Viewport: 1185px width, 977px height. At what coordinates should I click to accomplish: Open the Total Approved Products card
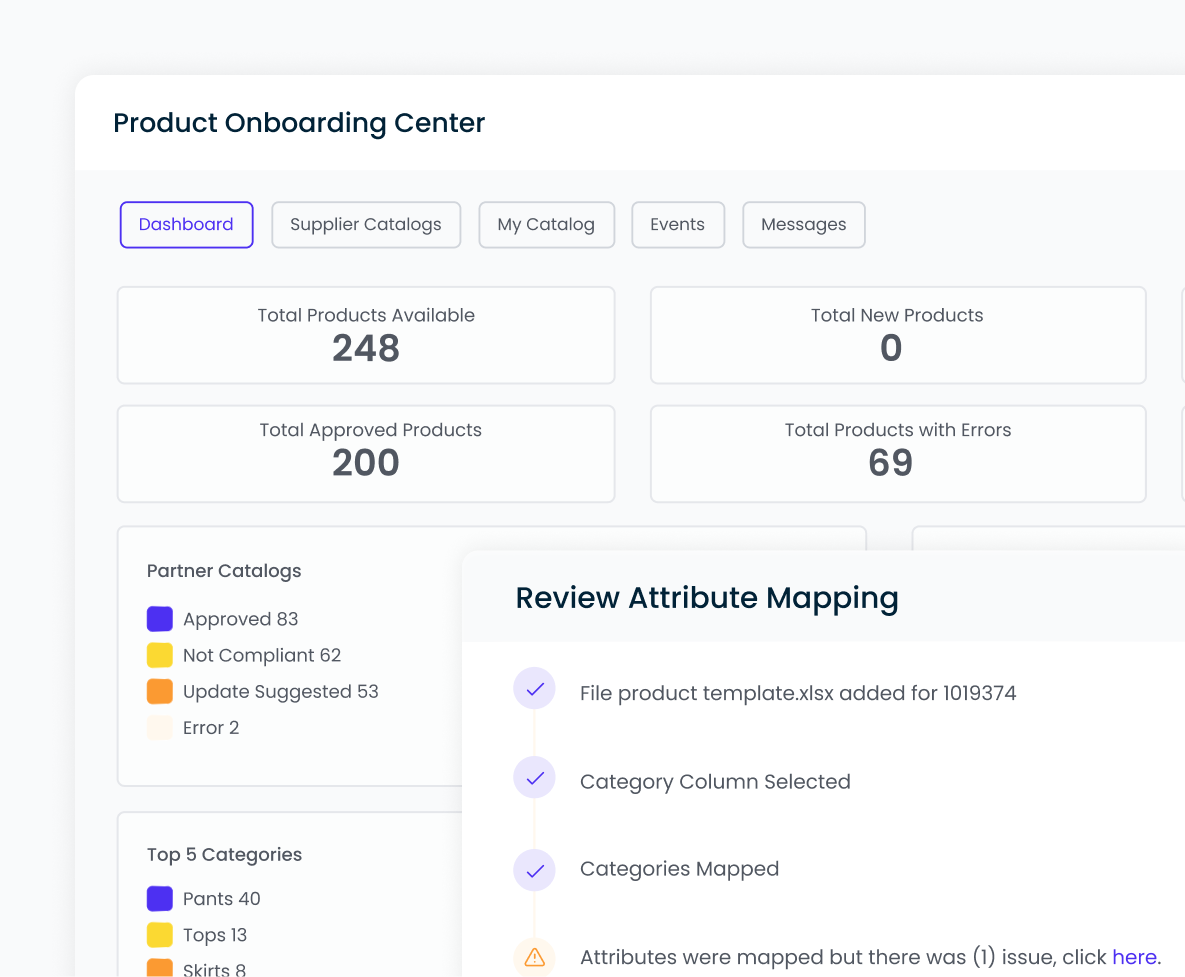click(366, 453)
